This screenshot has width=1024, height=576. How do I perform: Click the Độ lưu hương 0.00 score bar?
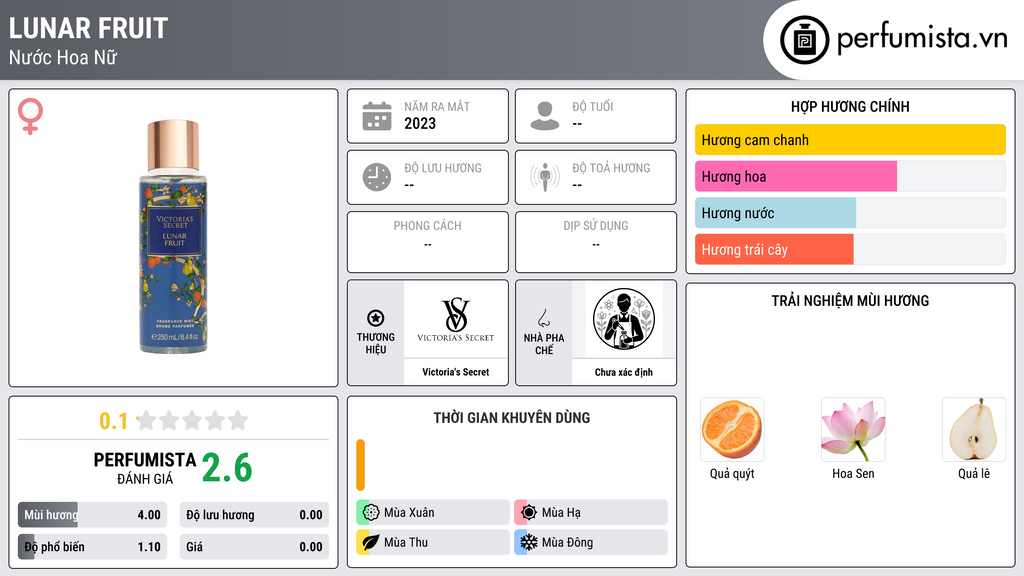pos(254,515)
